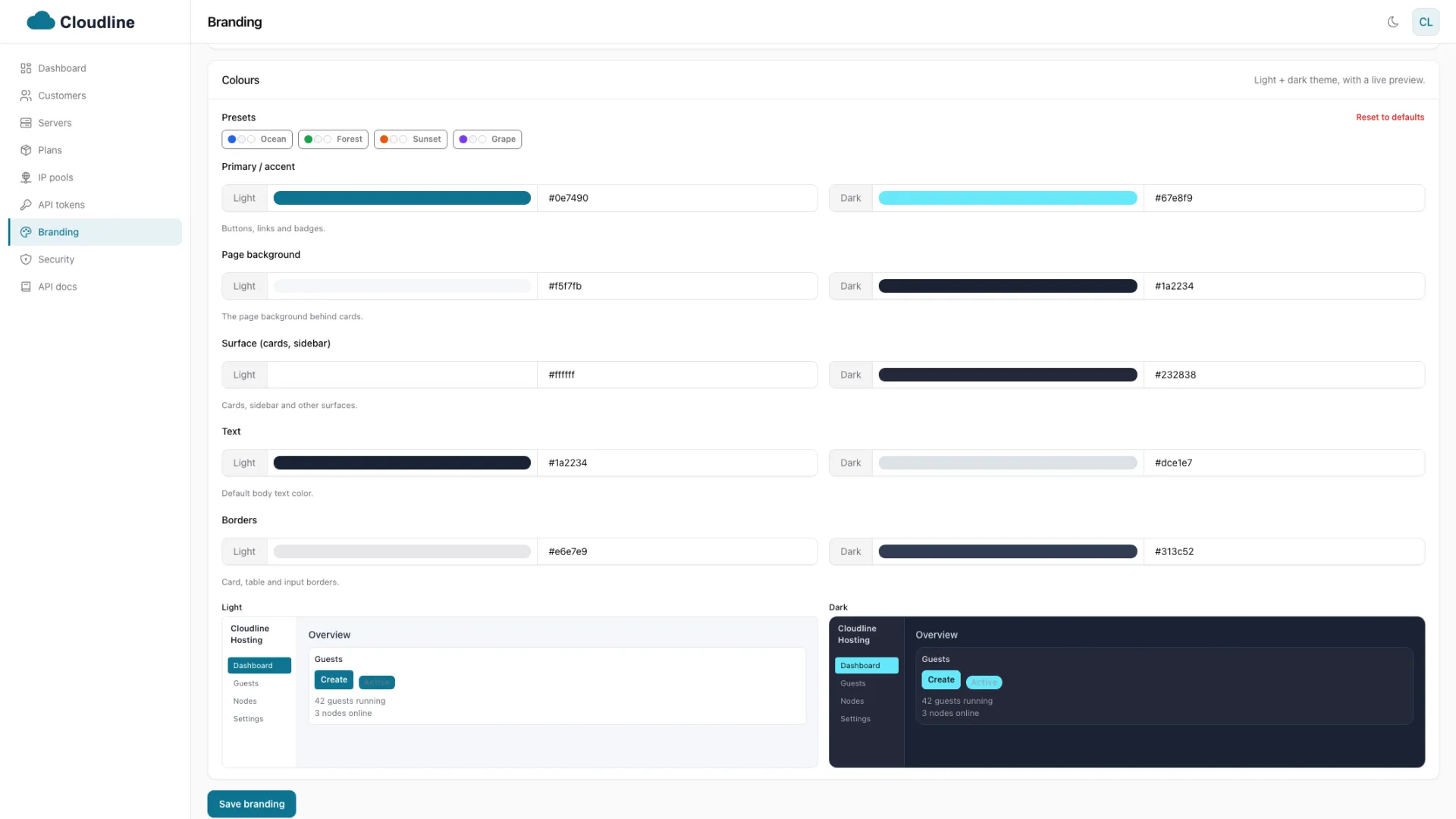Open the Customers page label
The image size is (1456, 819).
point(62,96)
